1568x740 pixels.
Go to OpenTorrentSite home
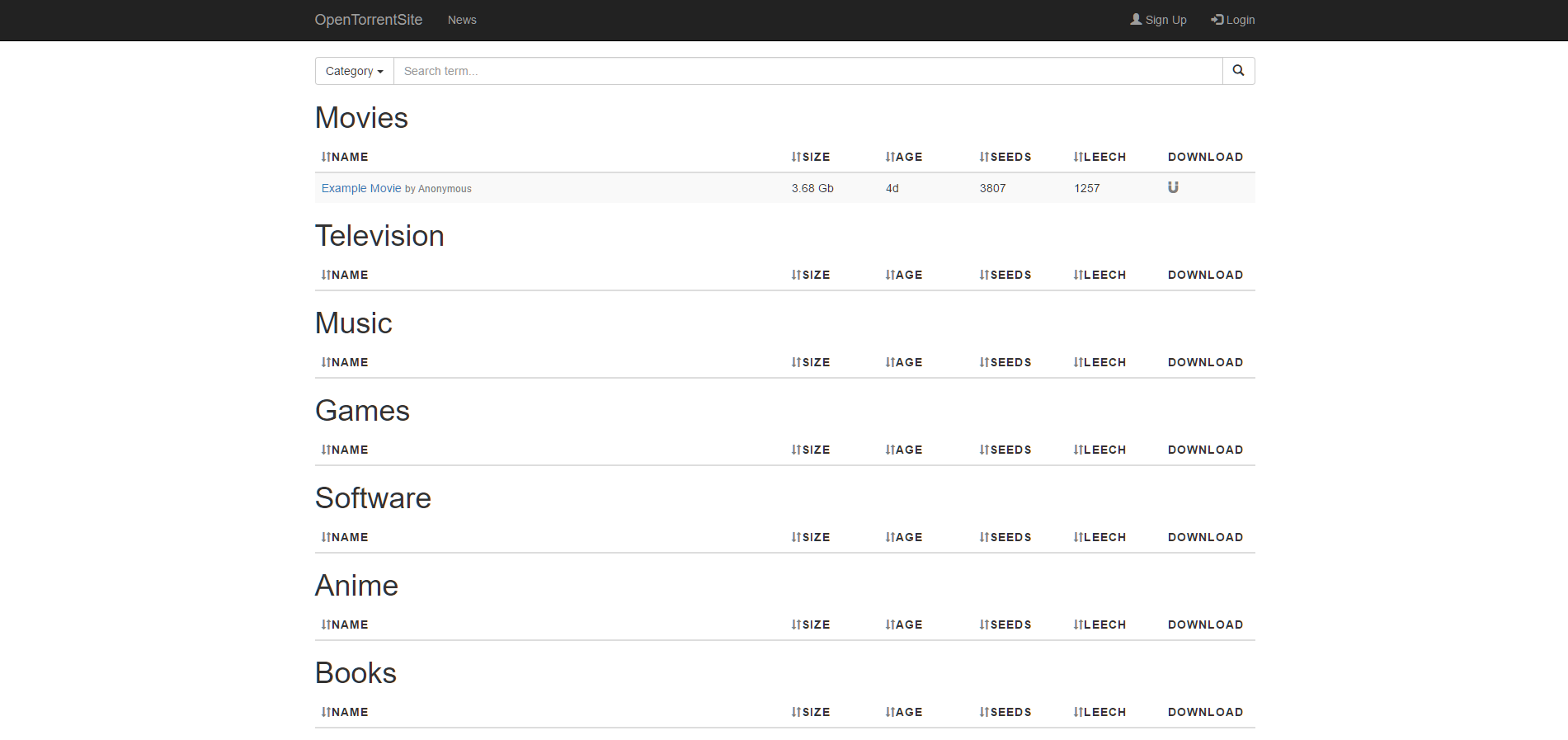coord(368,20)
